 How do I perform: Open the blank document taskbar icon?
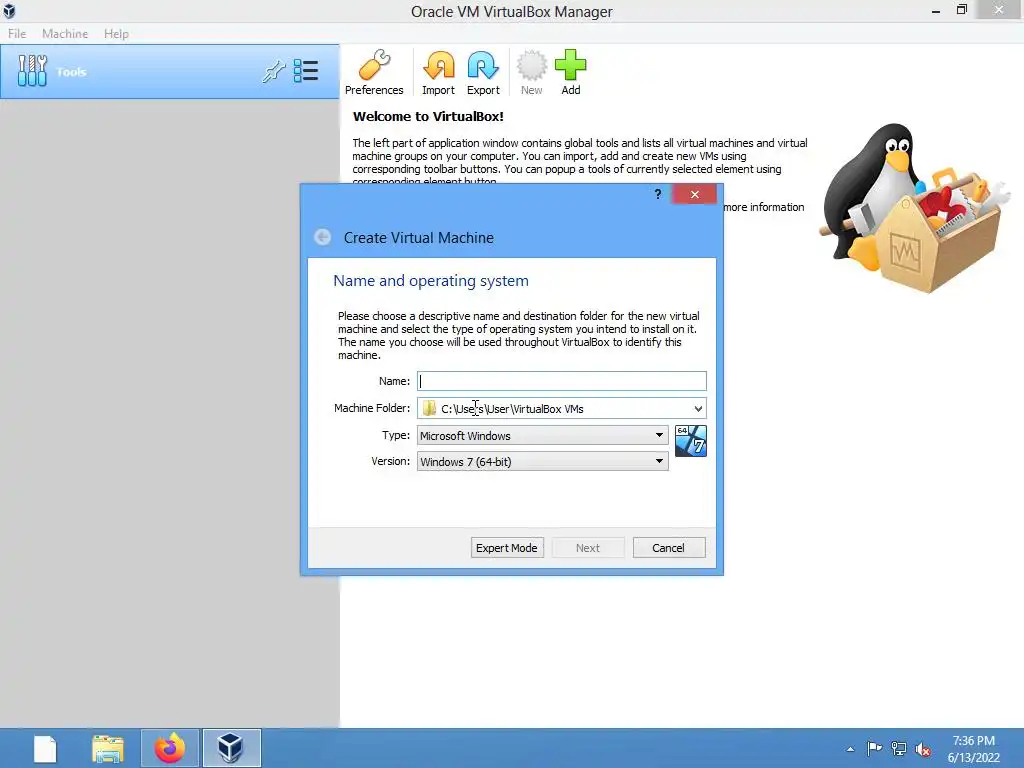click(45, 748)
